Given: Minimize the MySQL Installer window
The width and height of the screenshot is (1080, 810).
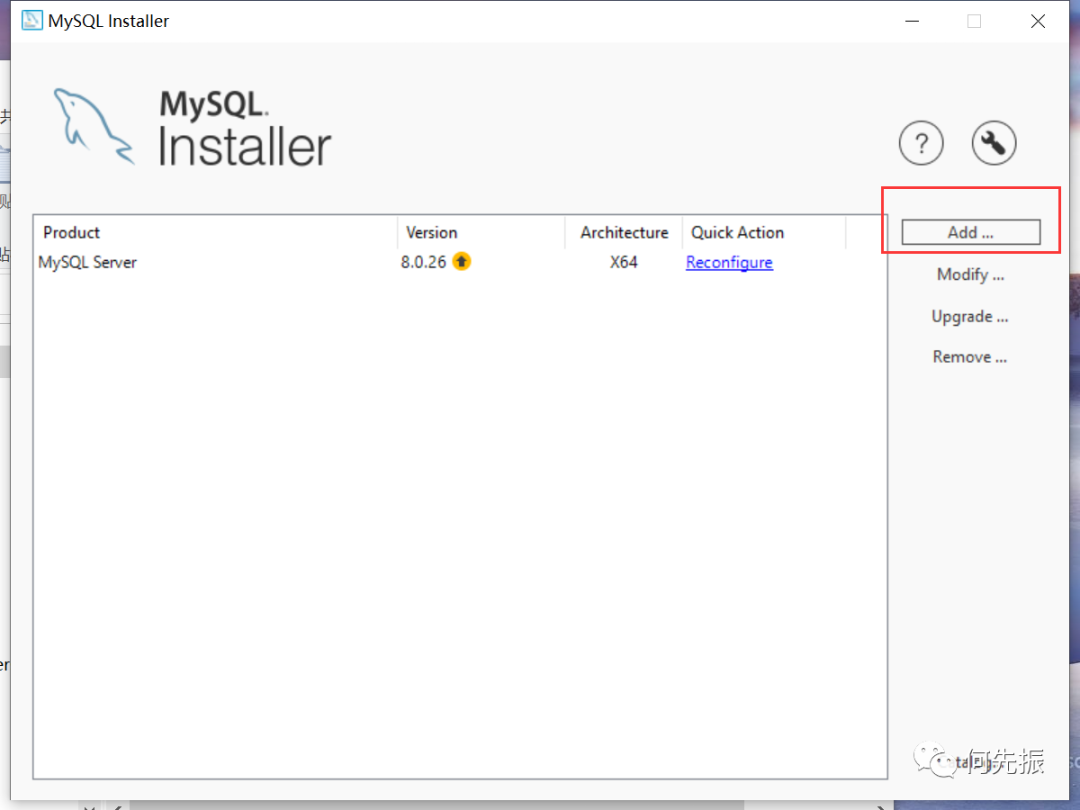Looking at the screenshot, I should 912,21.
